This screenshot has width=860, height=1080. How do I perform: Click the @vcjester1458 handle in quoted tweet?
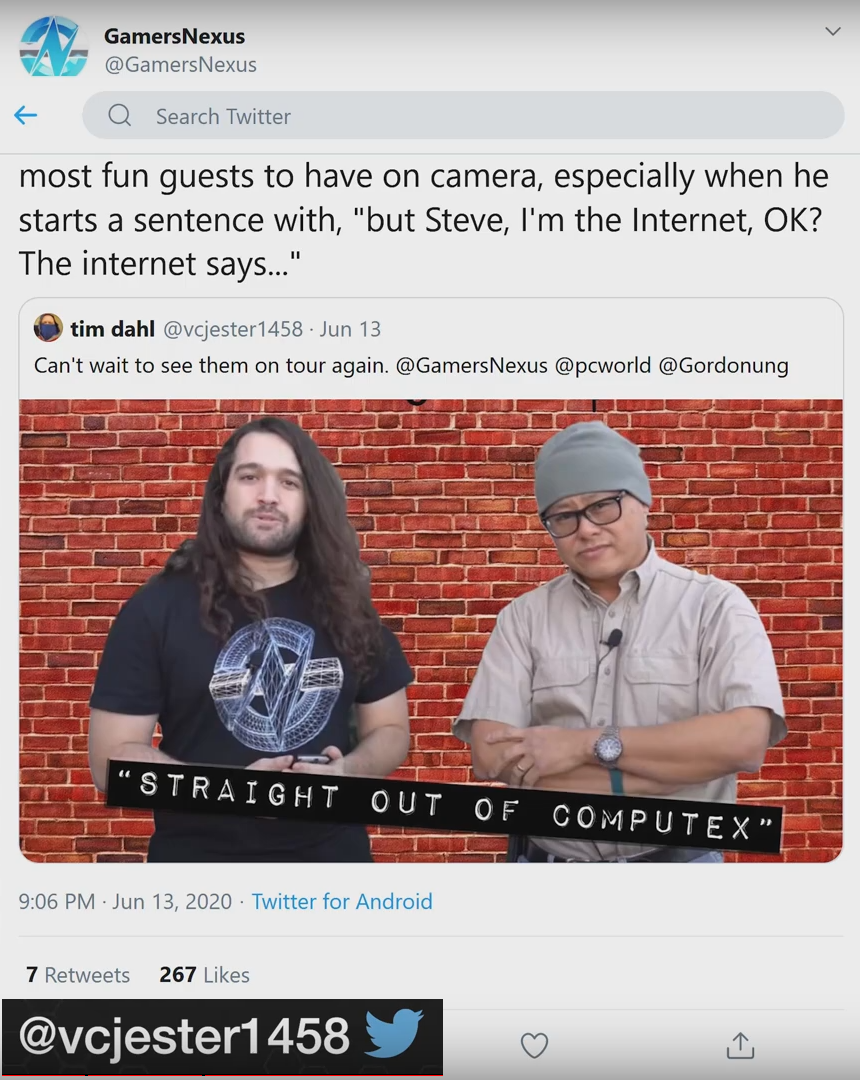[x=233, y=329]
